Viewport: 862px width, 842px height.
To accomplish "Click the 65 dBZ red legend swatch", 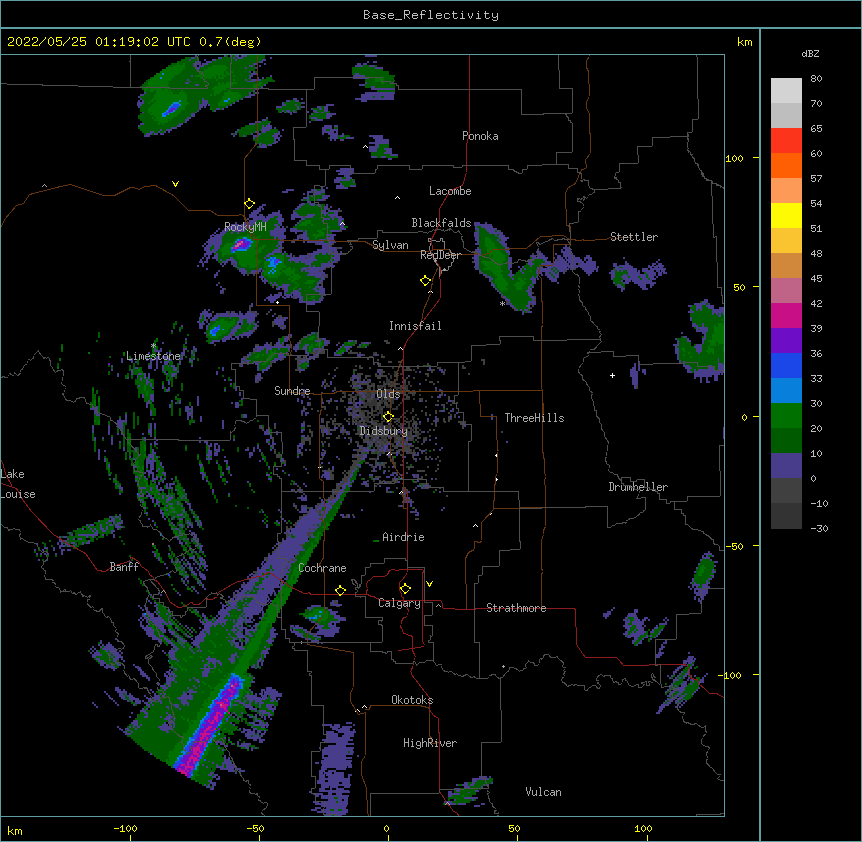I will point(786,141).
